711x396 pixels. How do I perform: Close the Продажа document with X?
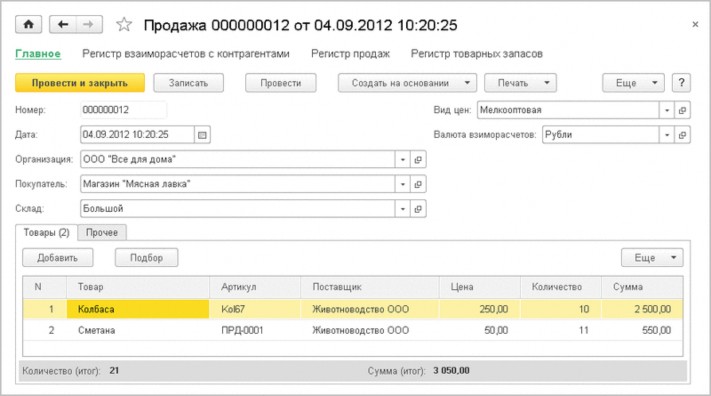pyautogui.click(x=695, y=24)
